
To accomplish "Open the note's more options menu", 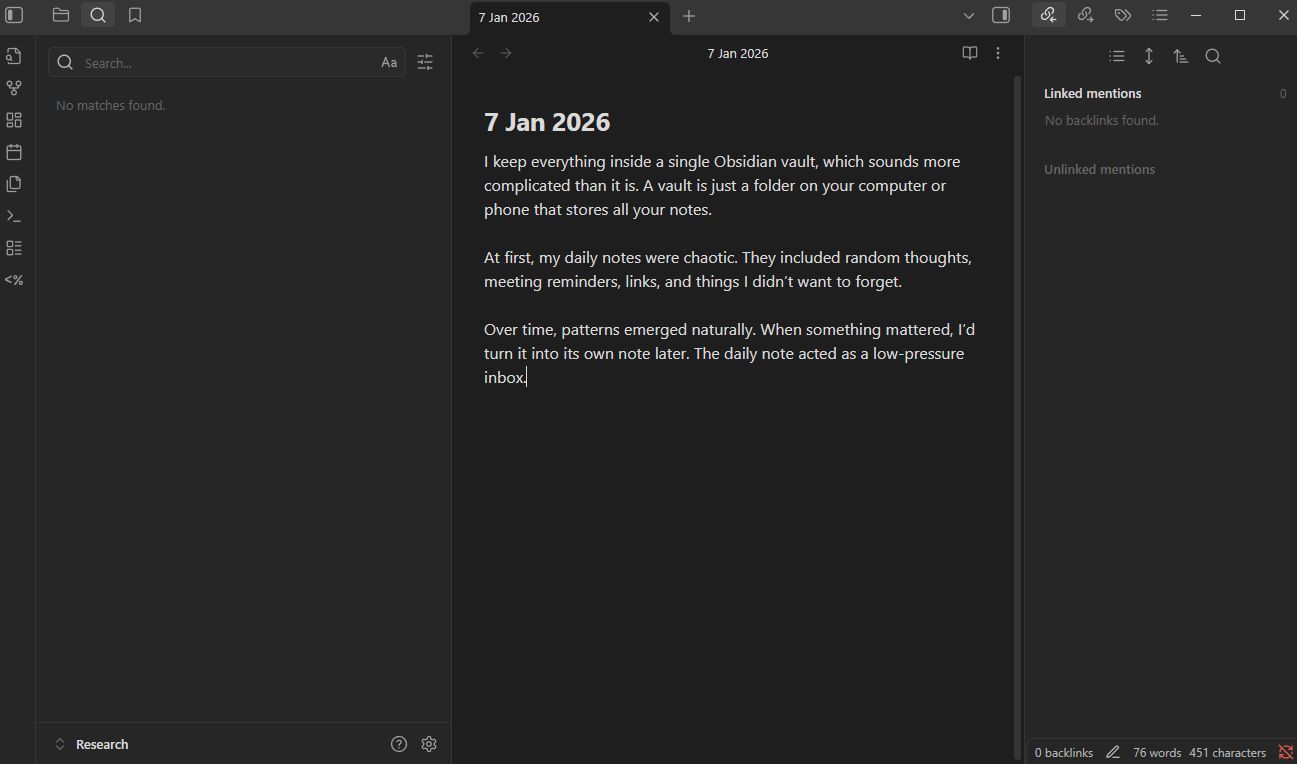I will click(x=998, y=53).
